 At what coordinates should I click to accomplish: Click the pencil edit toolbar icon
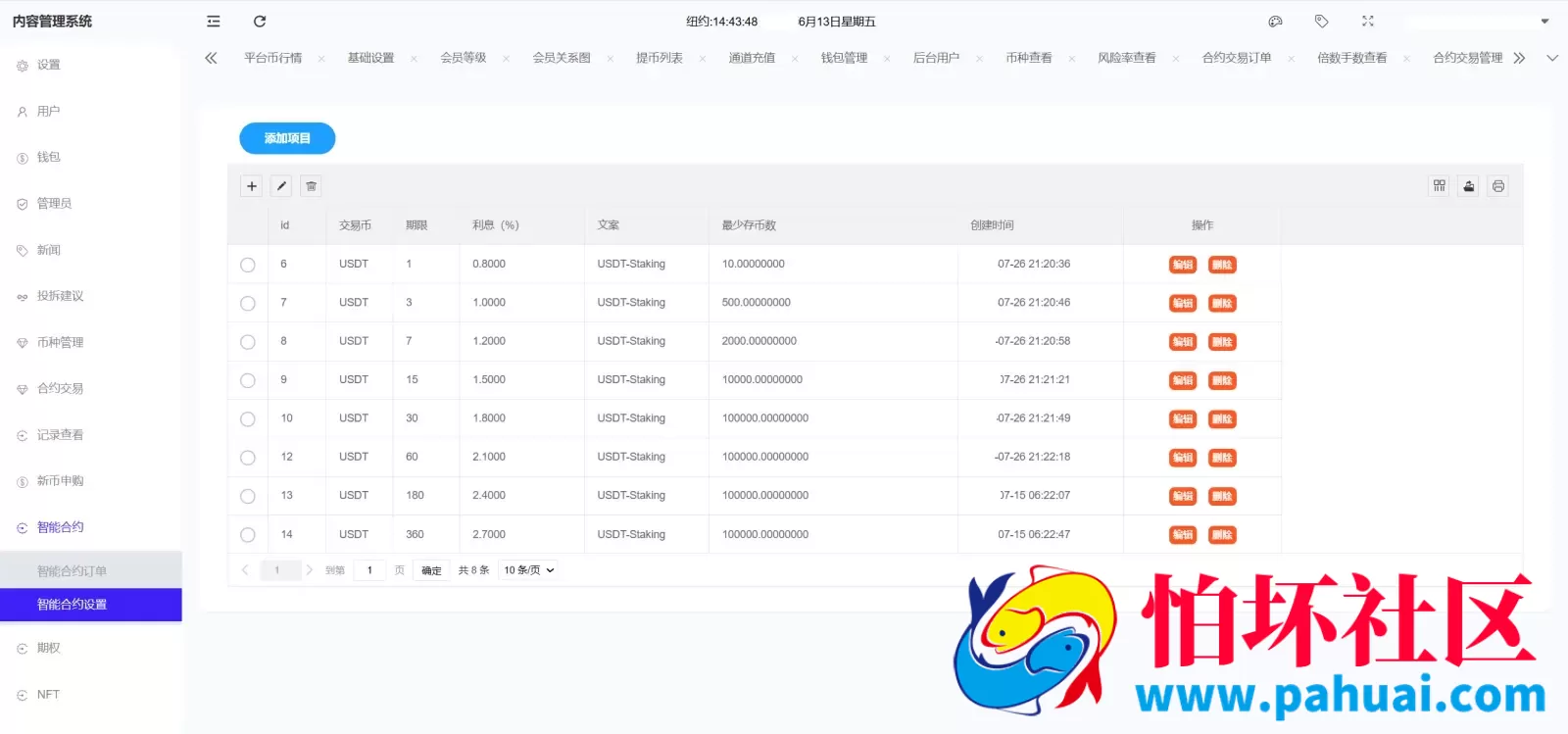pos(281,186)
